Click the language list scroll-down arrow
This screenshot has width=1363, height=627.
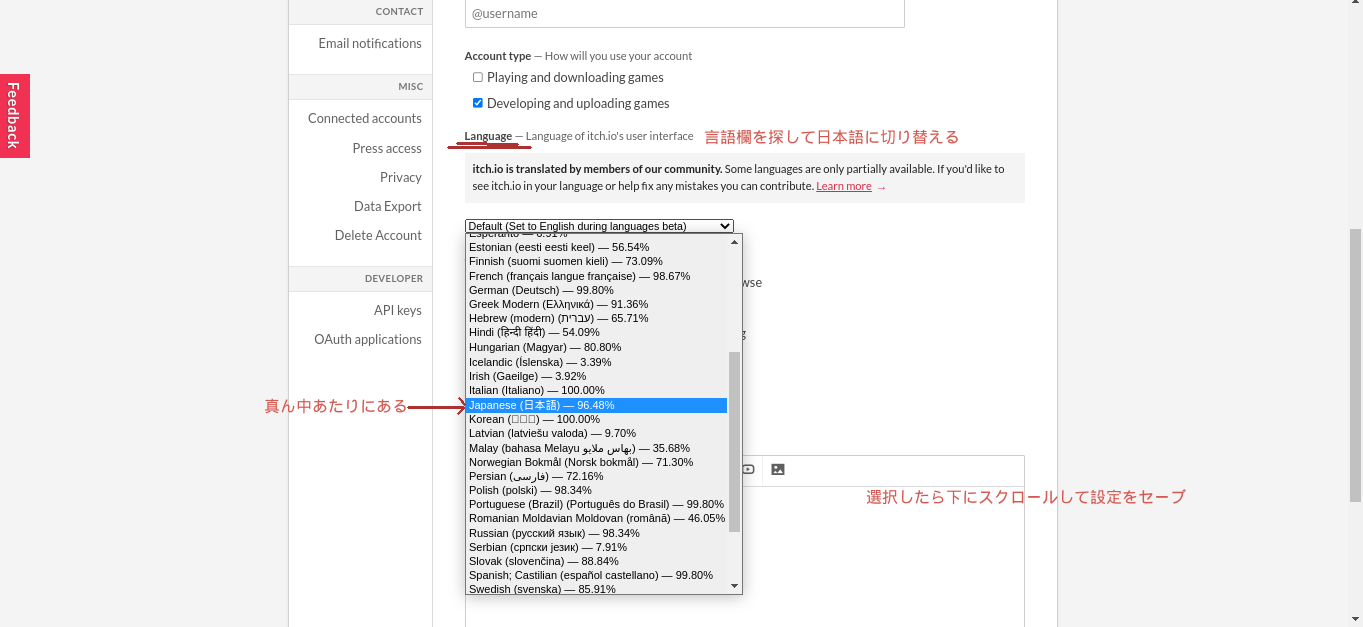[735, 586]
